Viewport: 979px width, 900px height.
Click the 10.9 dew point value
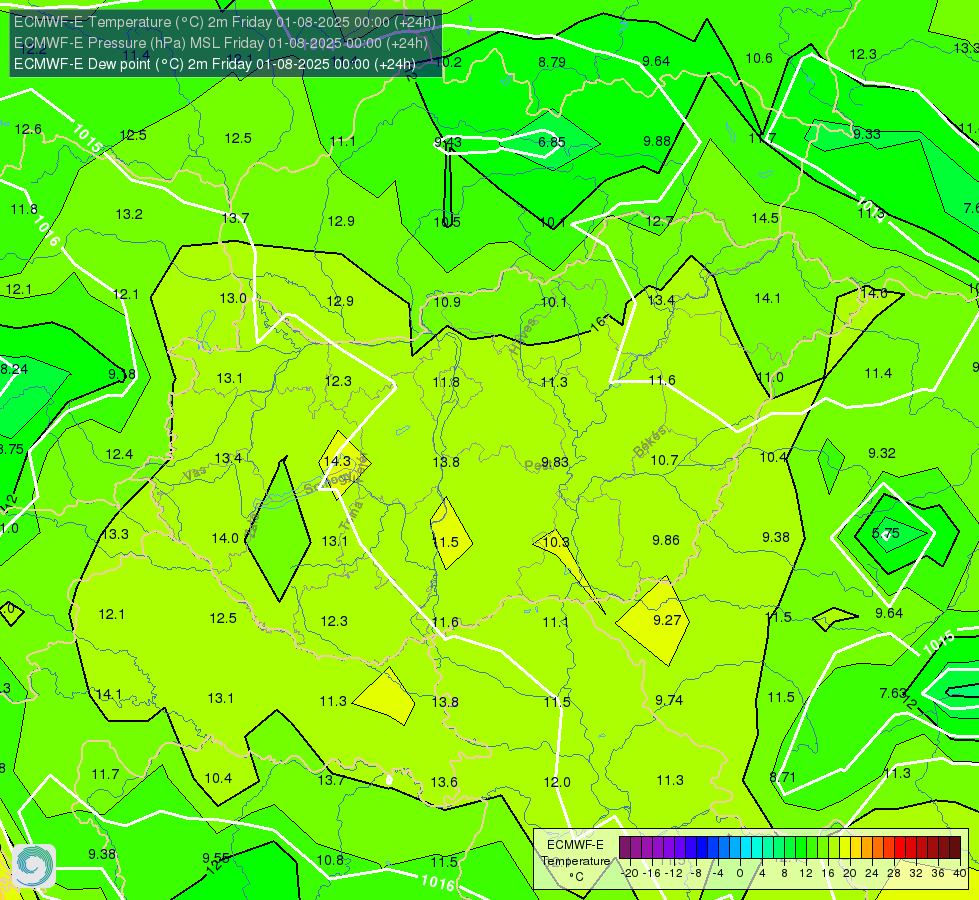coord(447,302)
